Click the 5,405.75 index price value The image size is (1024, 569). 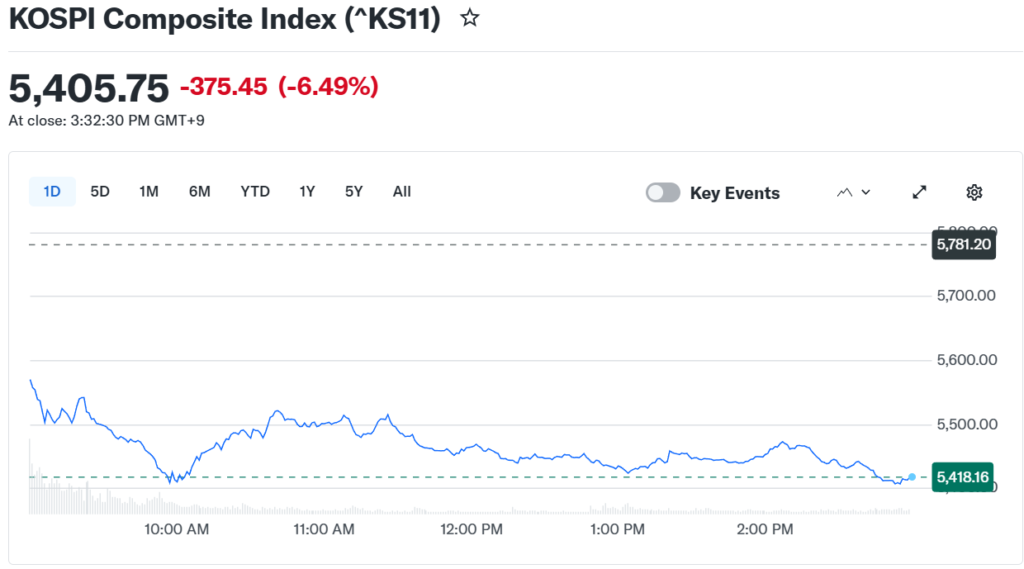coord(89,88)
